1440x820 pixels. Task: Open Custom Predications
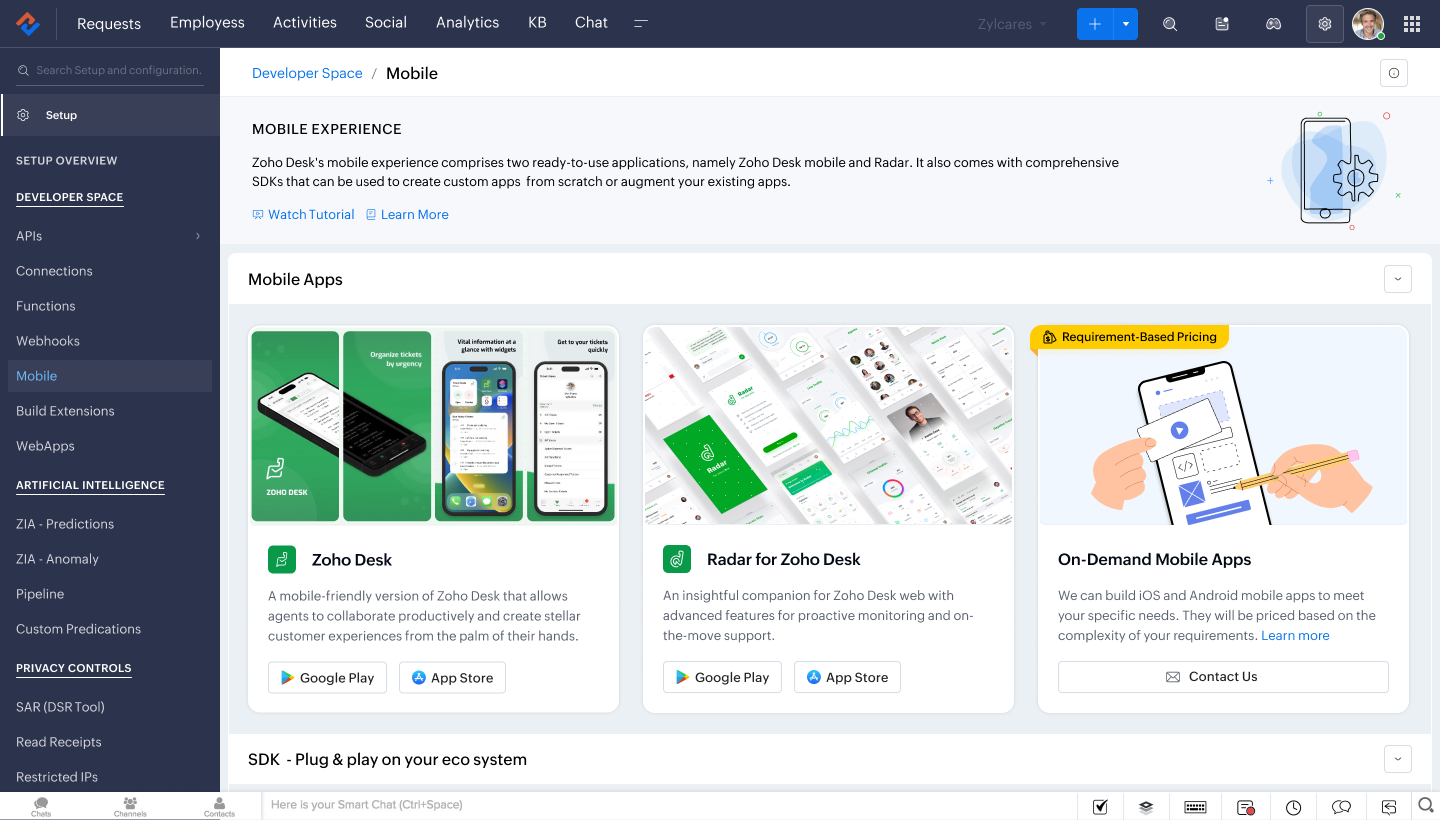click(x=78, y=629)
